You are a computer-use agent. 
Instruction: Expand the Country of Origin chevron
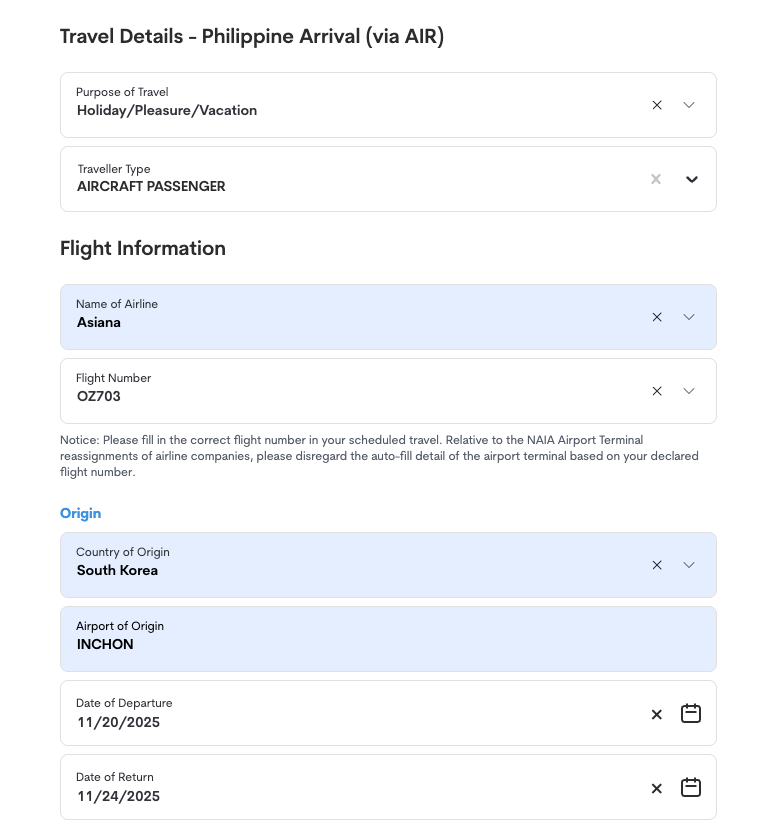689,565
